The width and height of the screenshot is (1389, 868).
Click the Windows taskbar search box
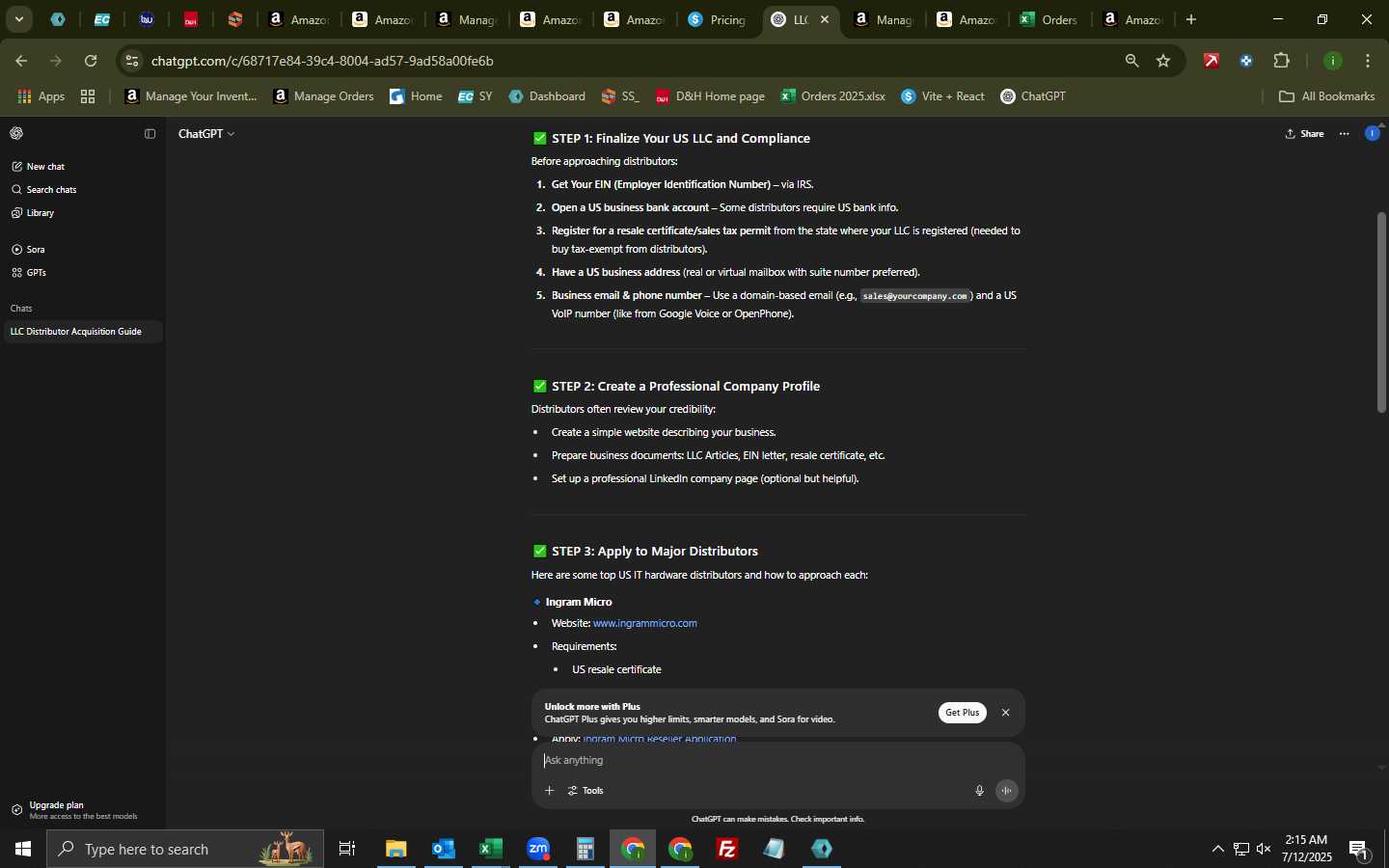(x=185, y=849)
